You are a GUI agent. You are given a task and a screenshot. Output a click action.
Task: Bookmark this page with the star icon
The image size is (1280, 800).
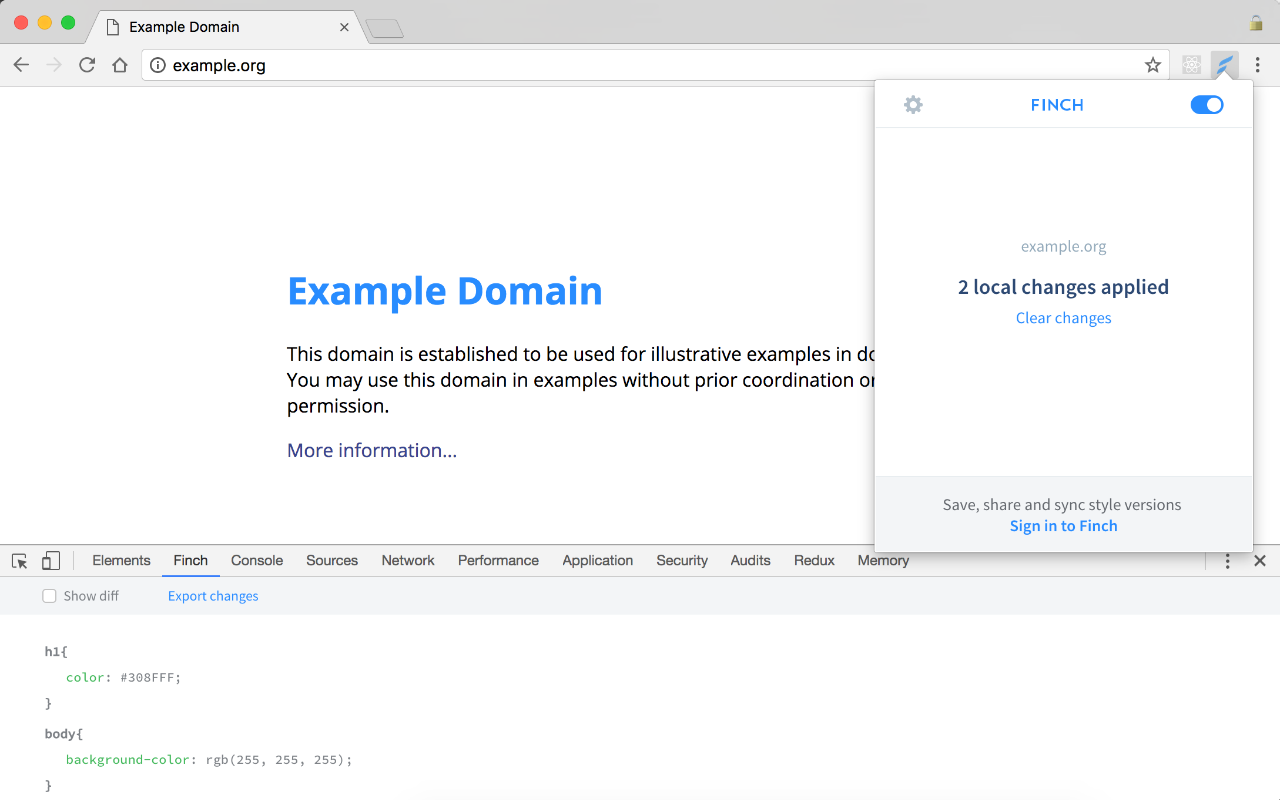(1153, 65)
